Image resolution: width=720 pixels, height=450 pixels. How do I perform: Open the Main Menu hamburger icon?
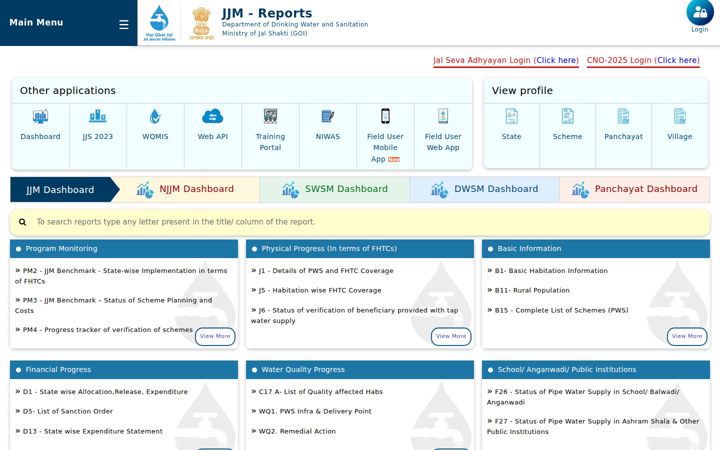click(124, 24)
